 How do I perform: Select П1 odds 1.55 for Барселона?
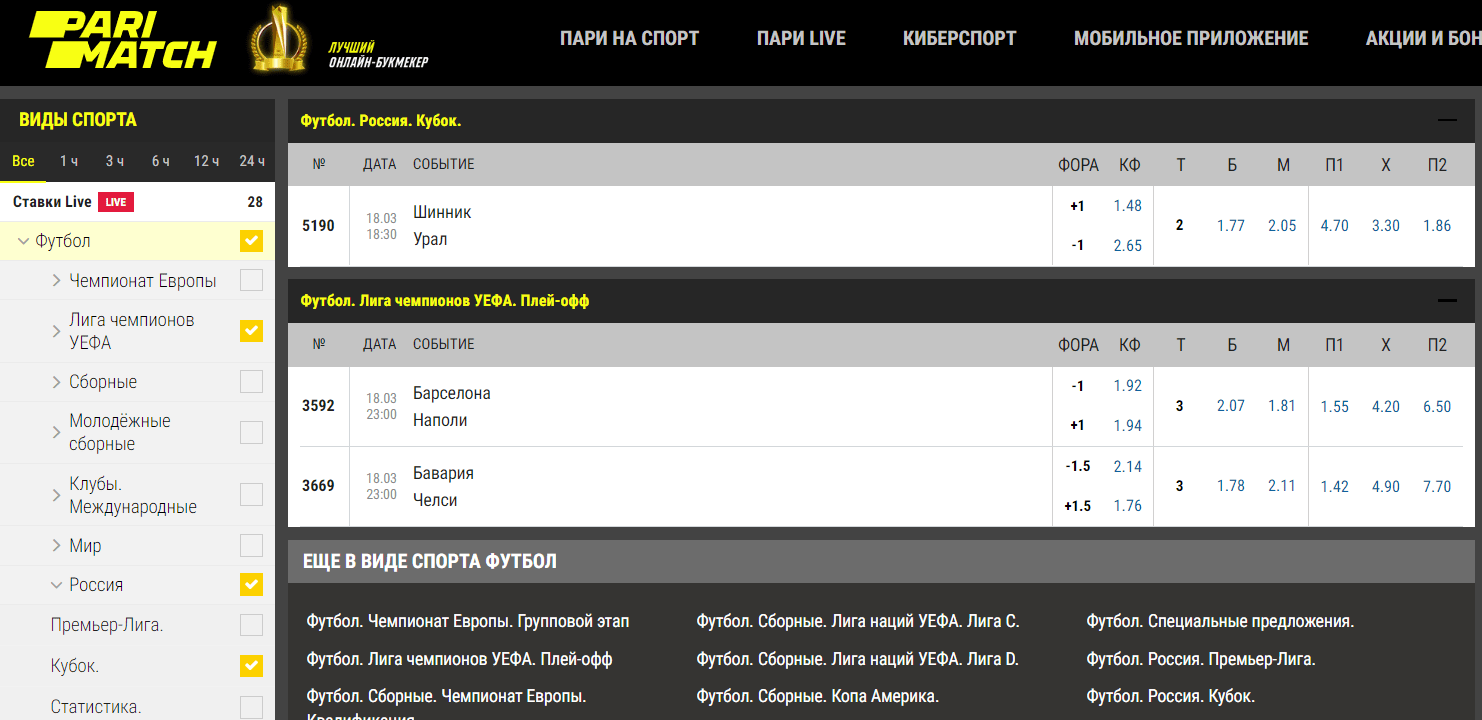click(1334, 406)
